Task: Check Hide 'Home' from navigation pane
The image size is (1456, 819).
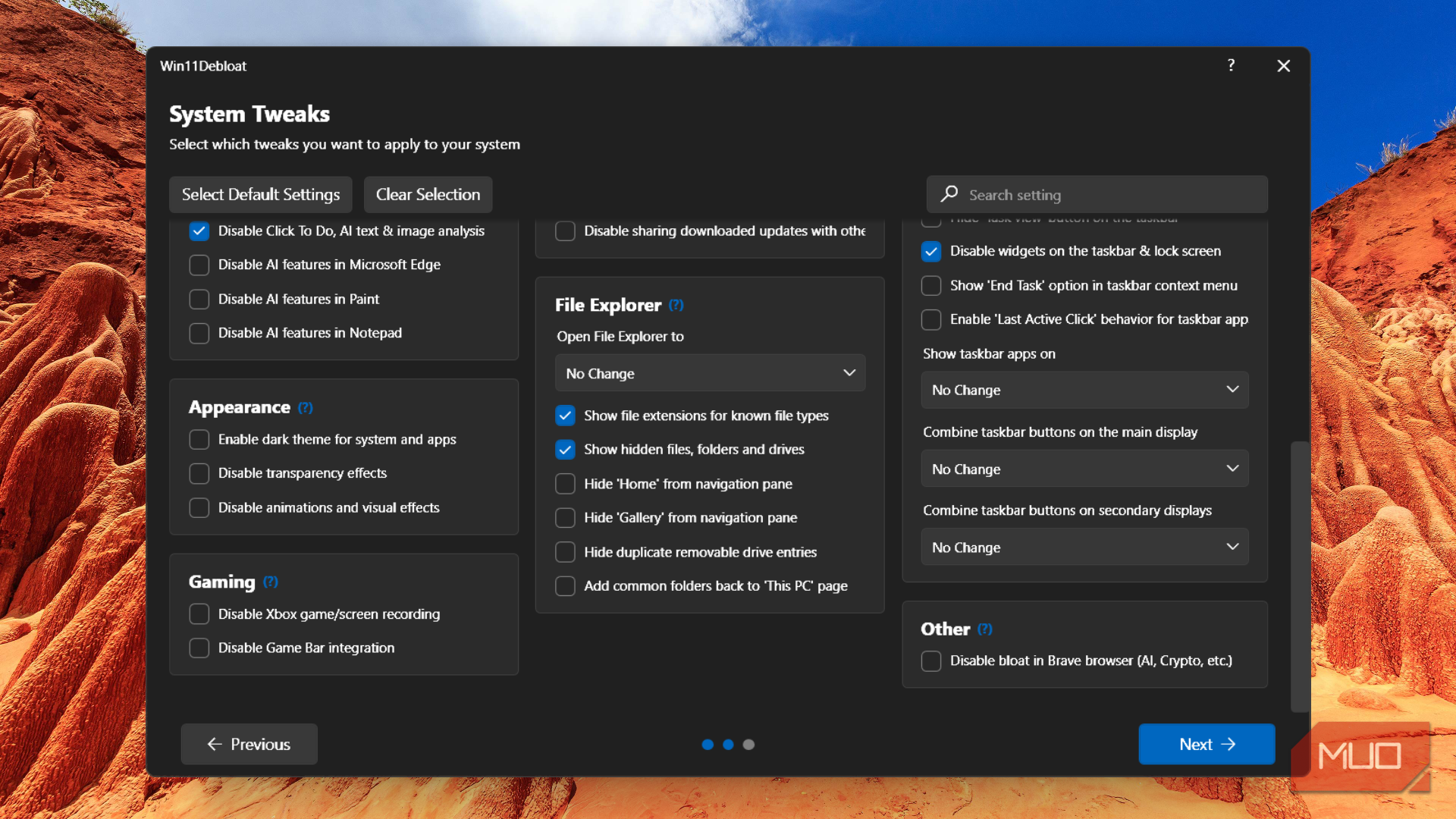Action: point(565,484)
